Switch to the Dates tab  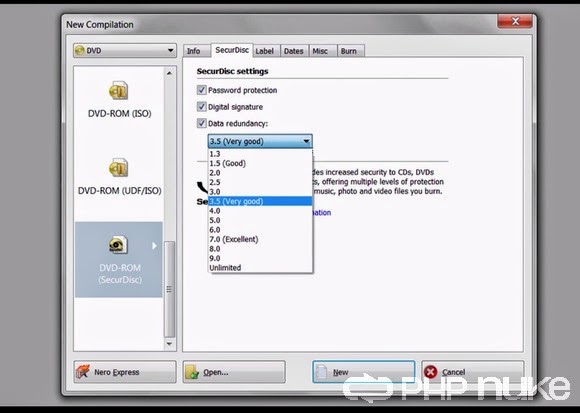[x=294, y=51]
